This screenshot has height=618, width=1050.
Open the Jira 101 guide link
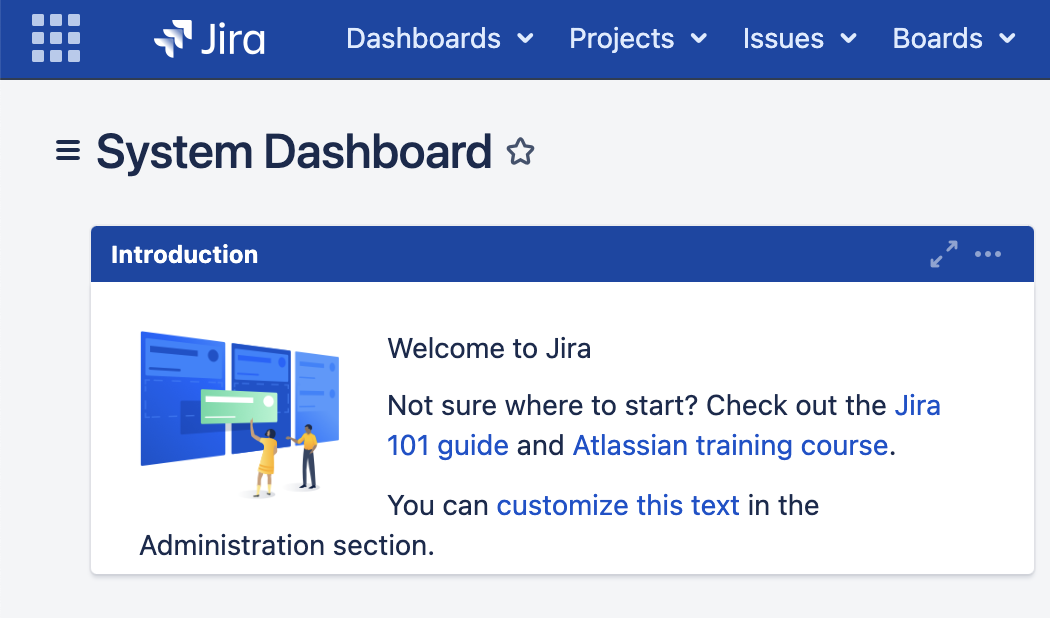[447, 445]
